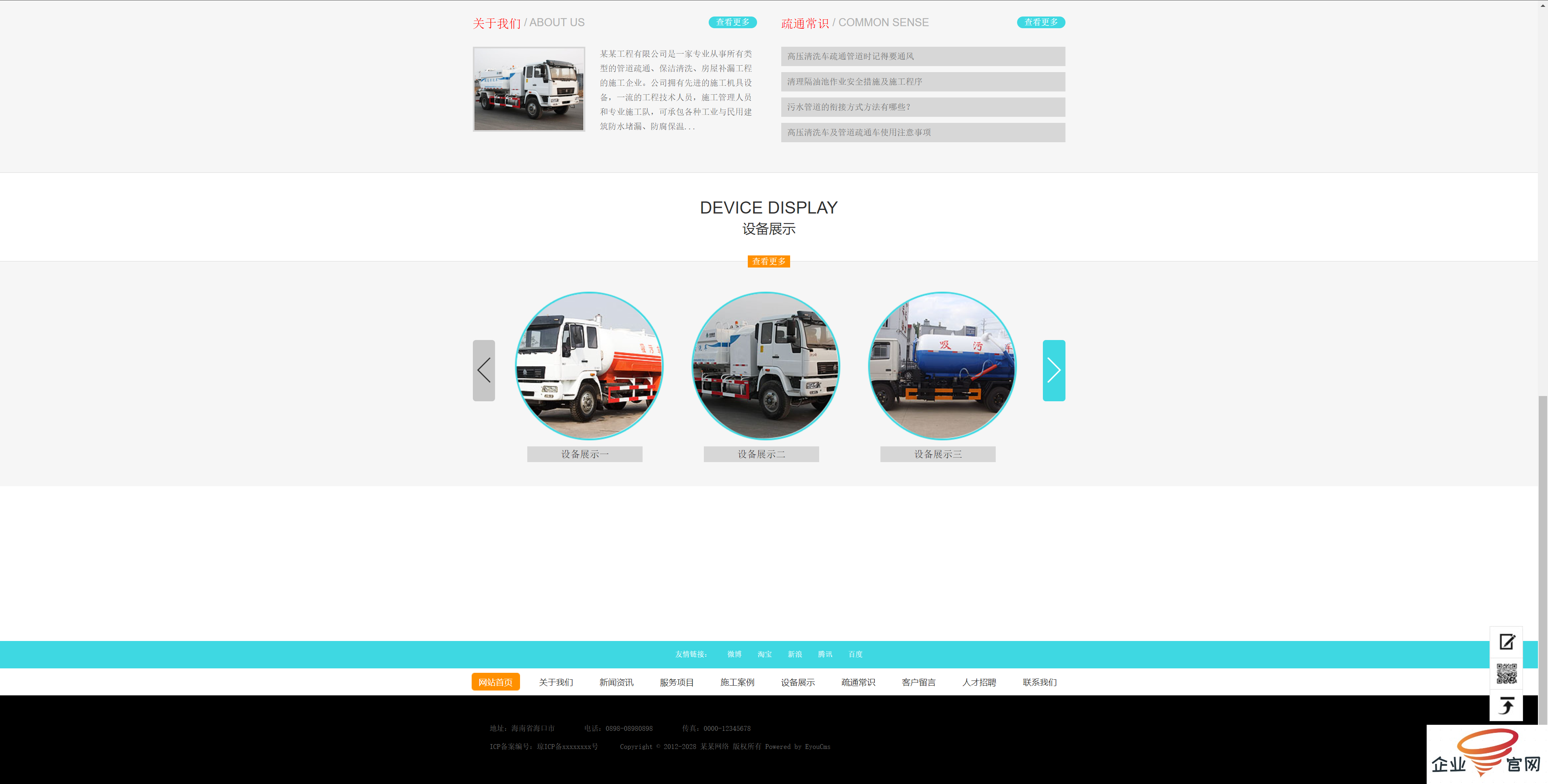Select 服务项目 in footer navigation
Viewport: 1548px width, 784px height.
[677, 682]
